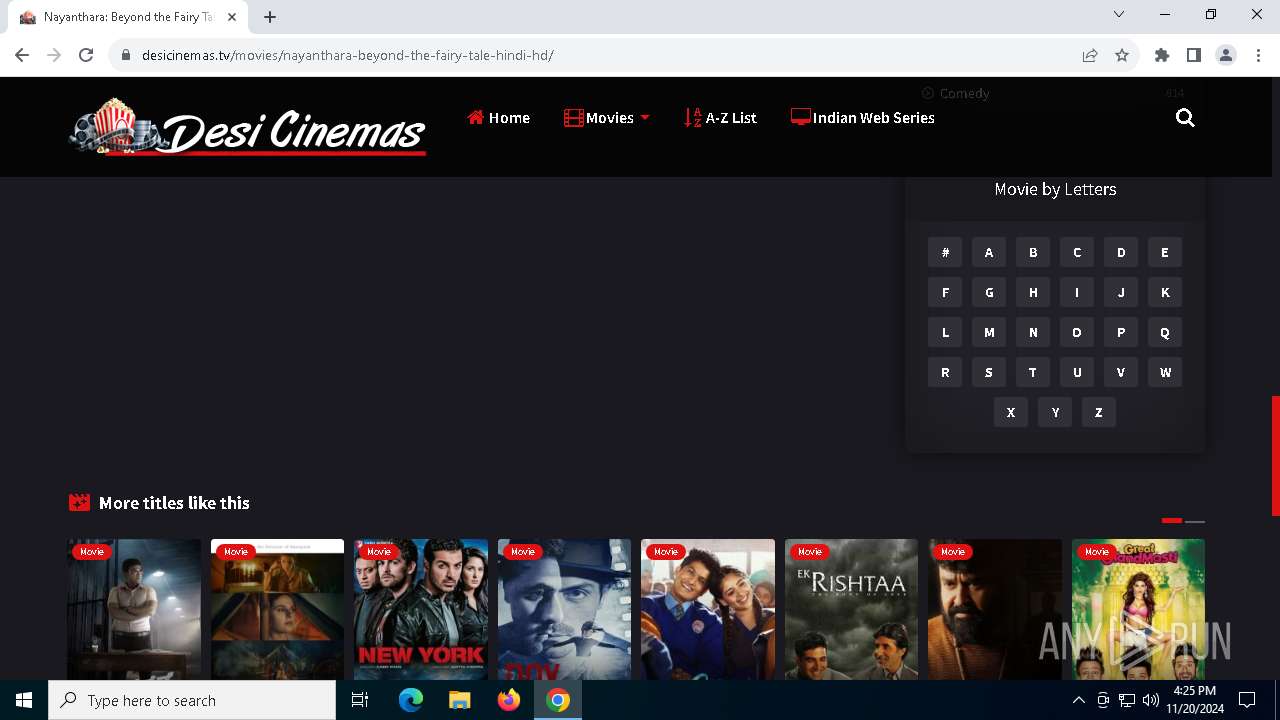Screen dimensions: 1280x720
Task: Filter movies by letter V
Action: pos(1121,373)
